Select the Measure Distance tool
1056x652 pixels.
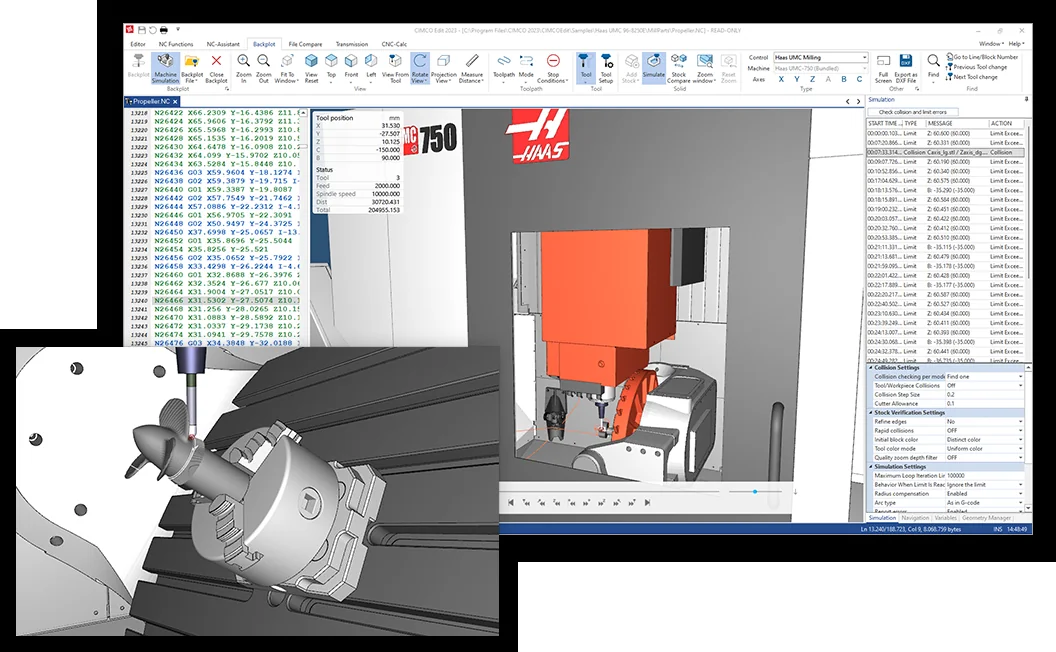point(472,69)
